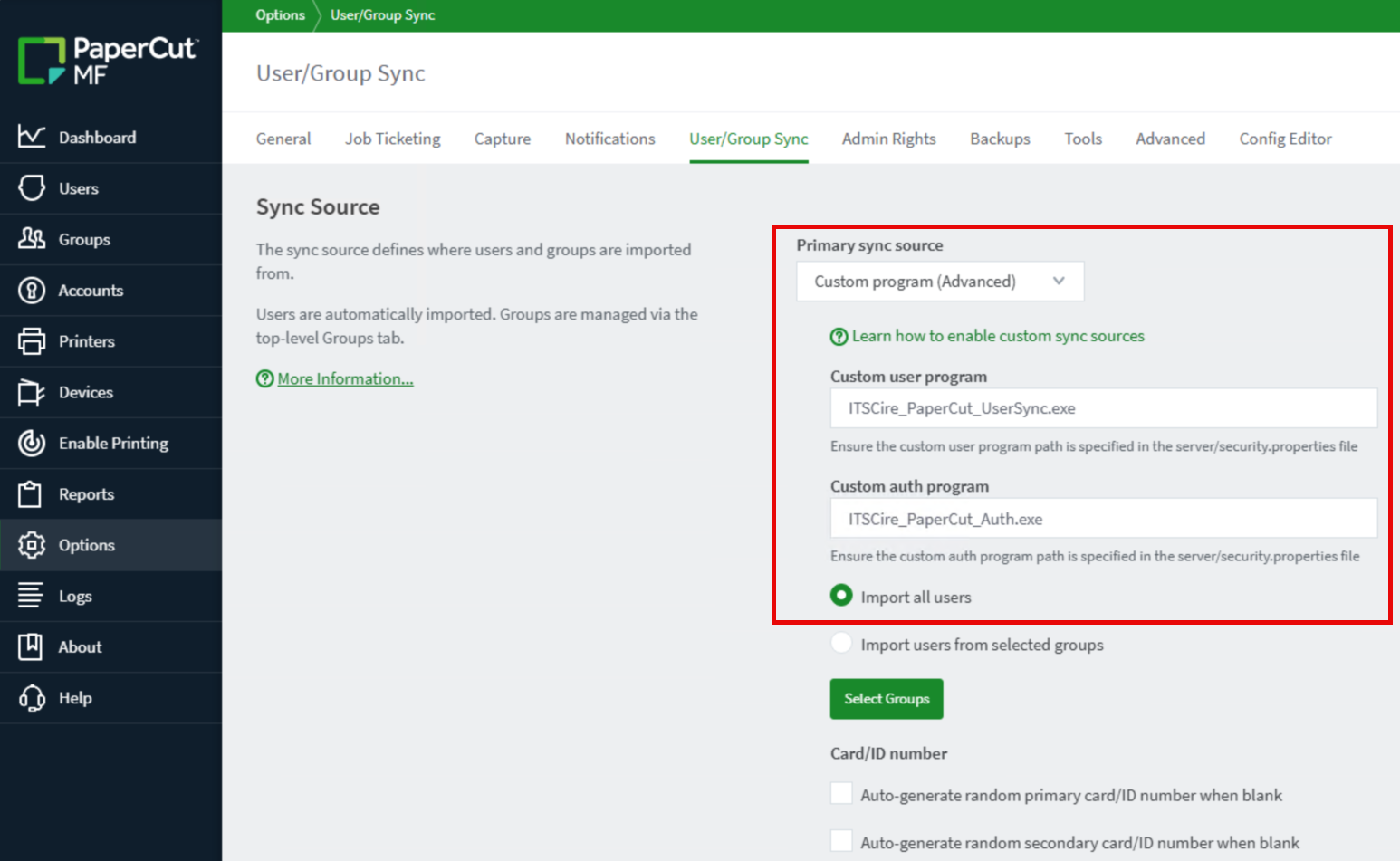Click the Accounts sidebar icon

click(x=32, y=290)
